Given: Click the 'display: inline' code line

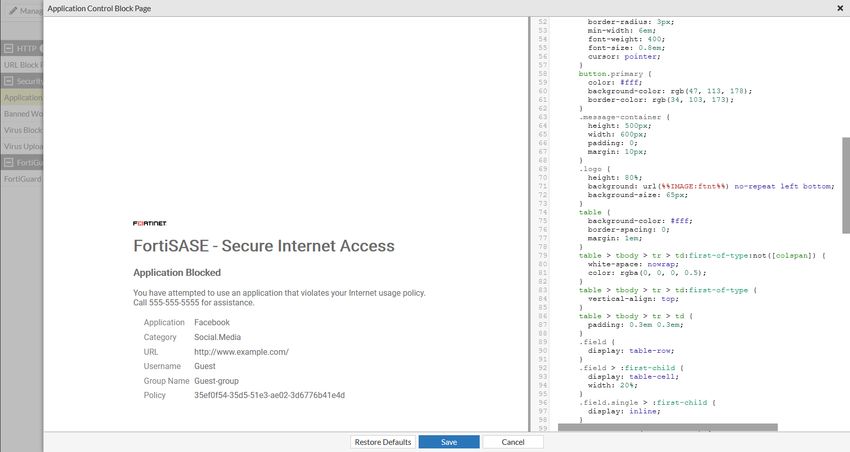Looking at the screenshot, I should 624,411.
